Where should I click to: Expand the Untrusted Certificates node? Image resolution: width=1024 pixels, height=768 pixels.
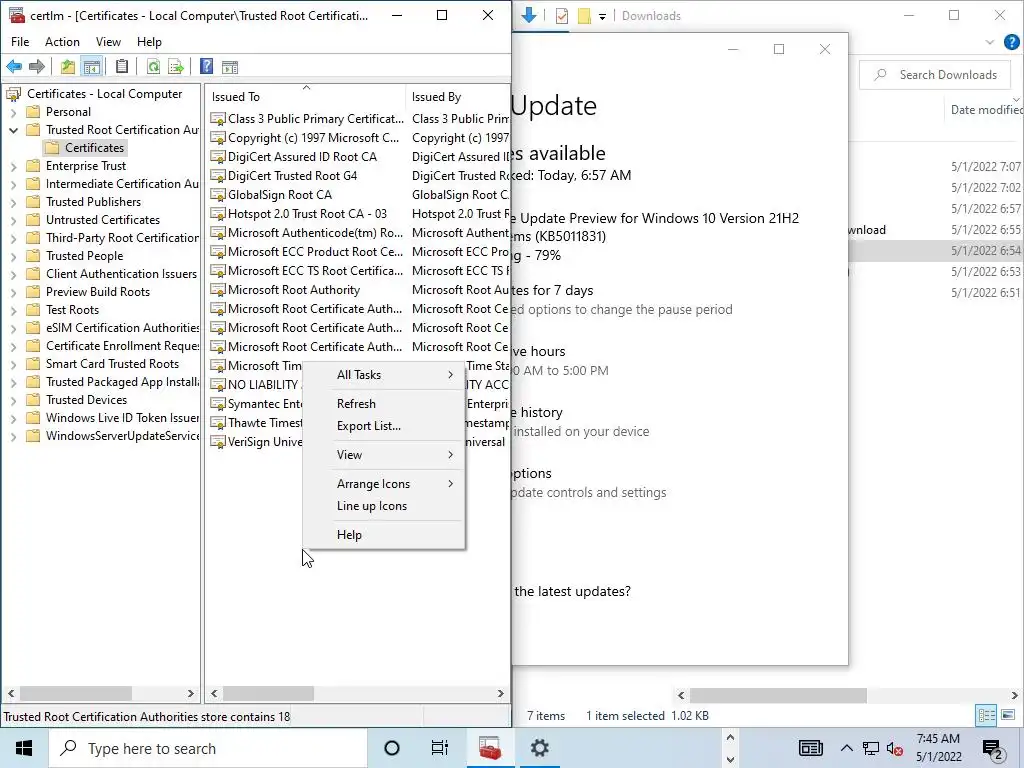[x=13, y=220]
